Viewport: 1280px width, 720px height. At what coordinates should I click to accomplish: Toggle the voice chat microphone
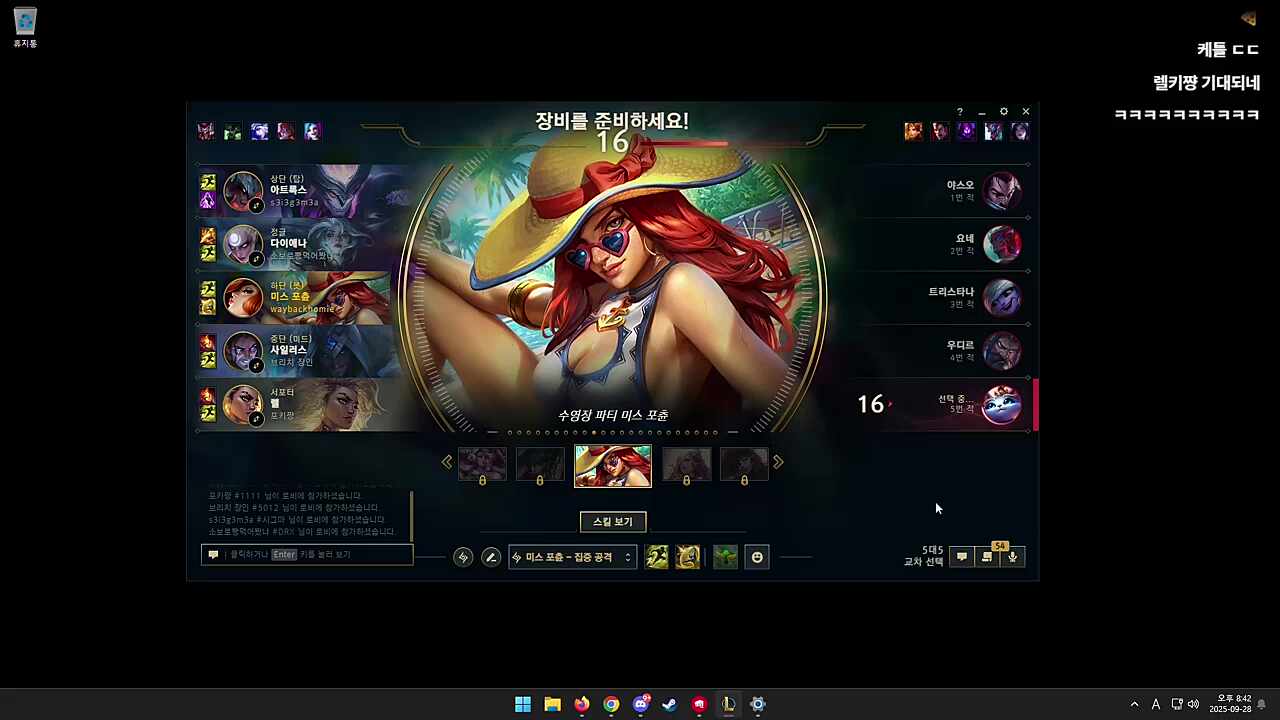coord(1013,557)
